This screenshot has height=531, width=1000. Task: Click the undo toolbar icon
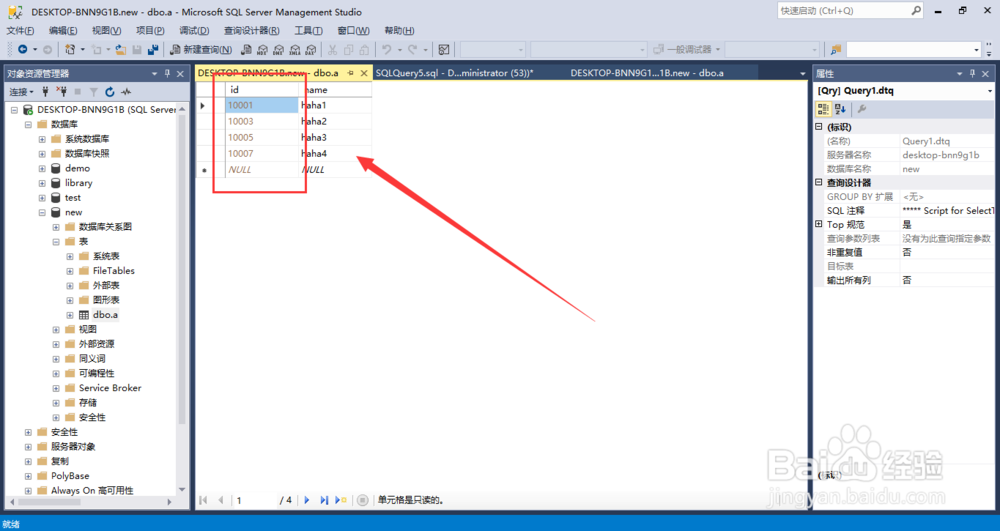point(386,49)
